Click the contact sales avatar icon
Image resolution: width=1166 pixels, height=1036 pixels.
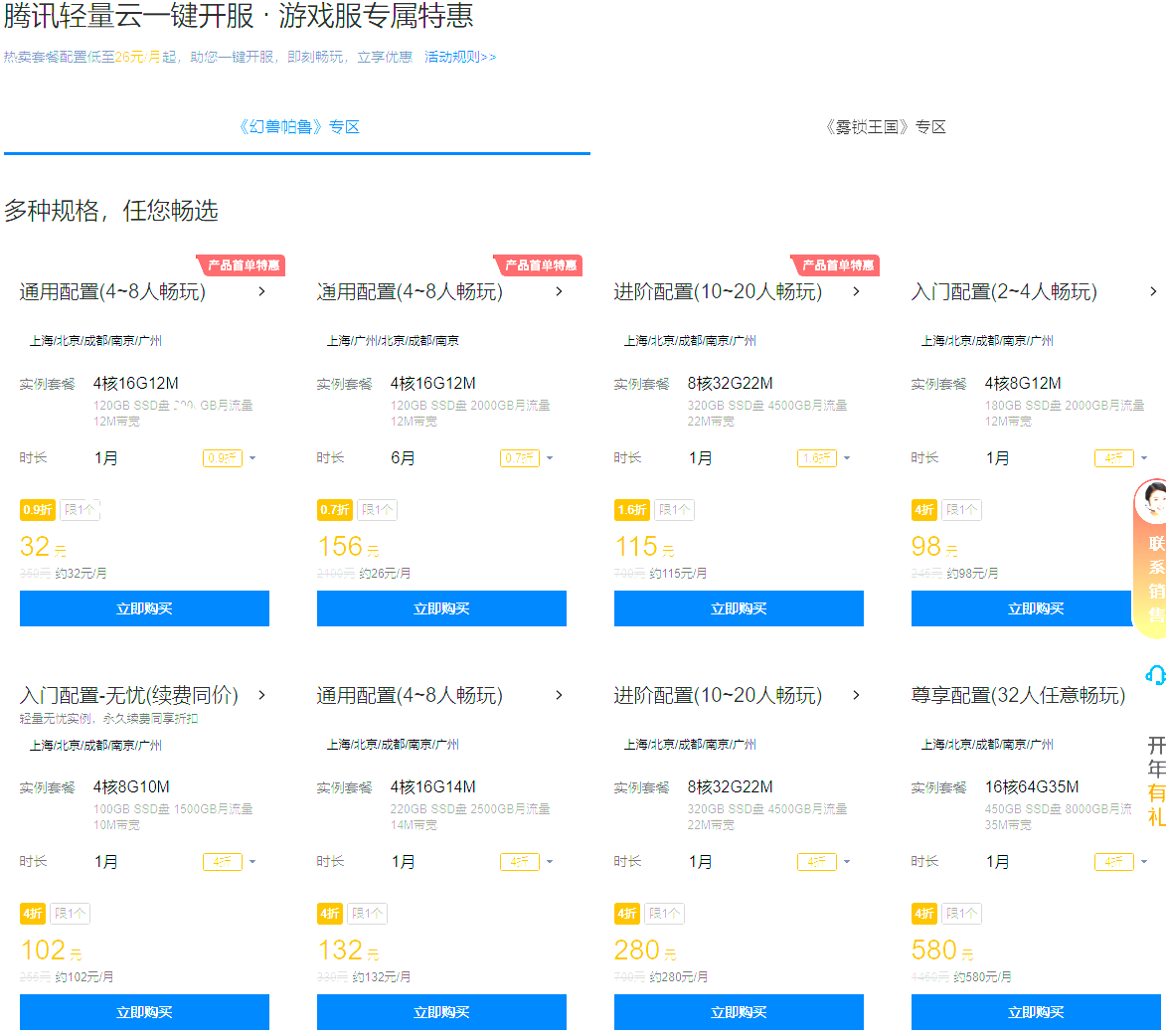pos(1153,501)
